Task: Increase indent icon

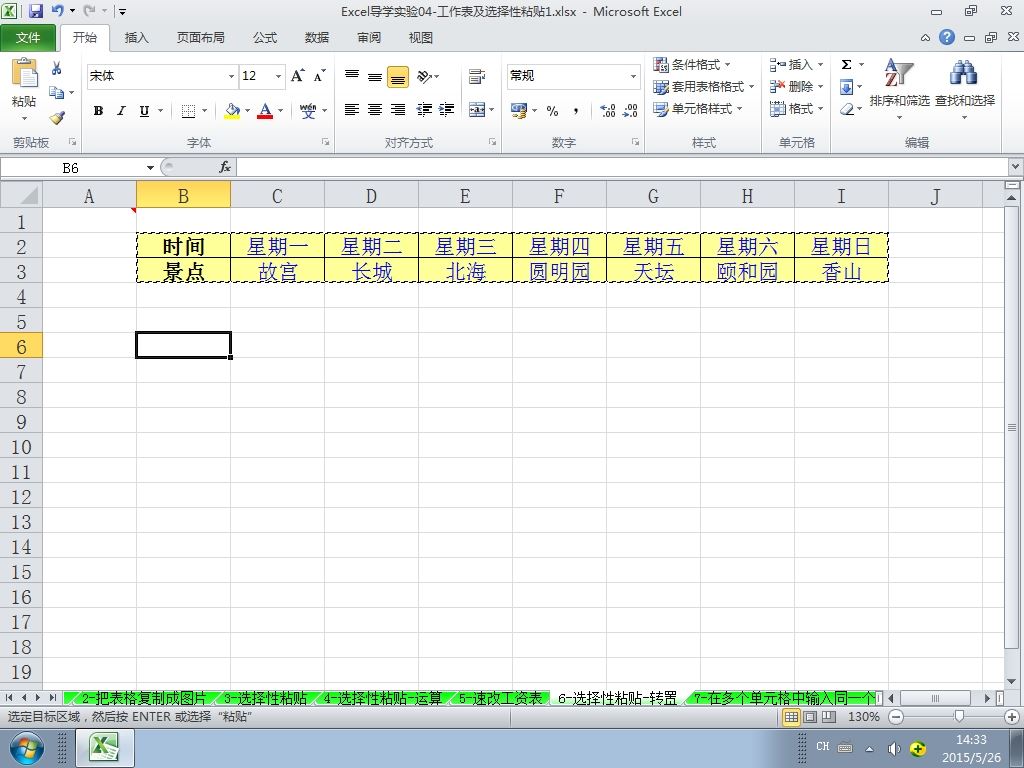Action: [x=447, y=110]
